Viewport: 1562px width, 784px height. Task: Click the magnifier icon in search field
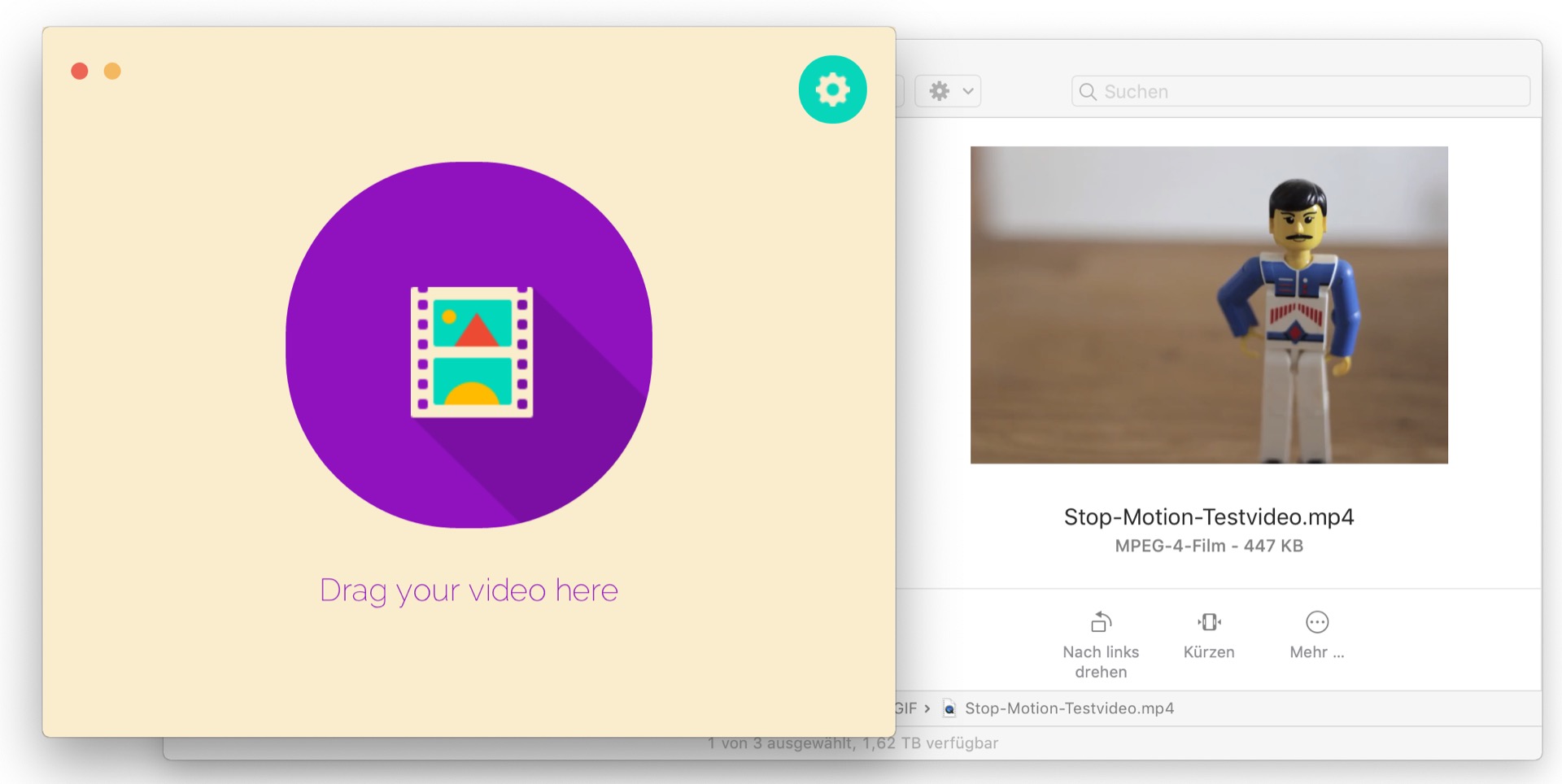(1088, 92)
